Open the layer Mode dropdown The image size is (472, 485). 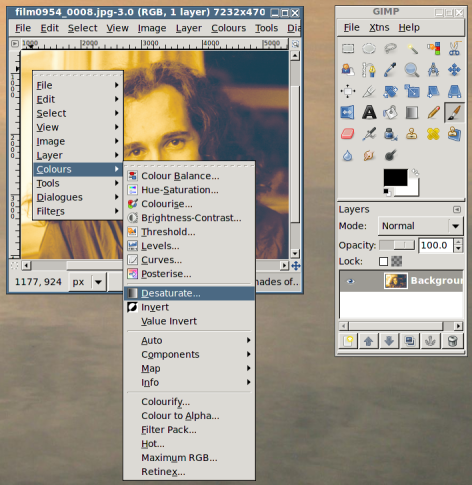(421, 226)
